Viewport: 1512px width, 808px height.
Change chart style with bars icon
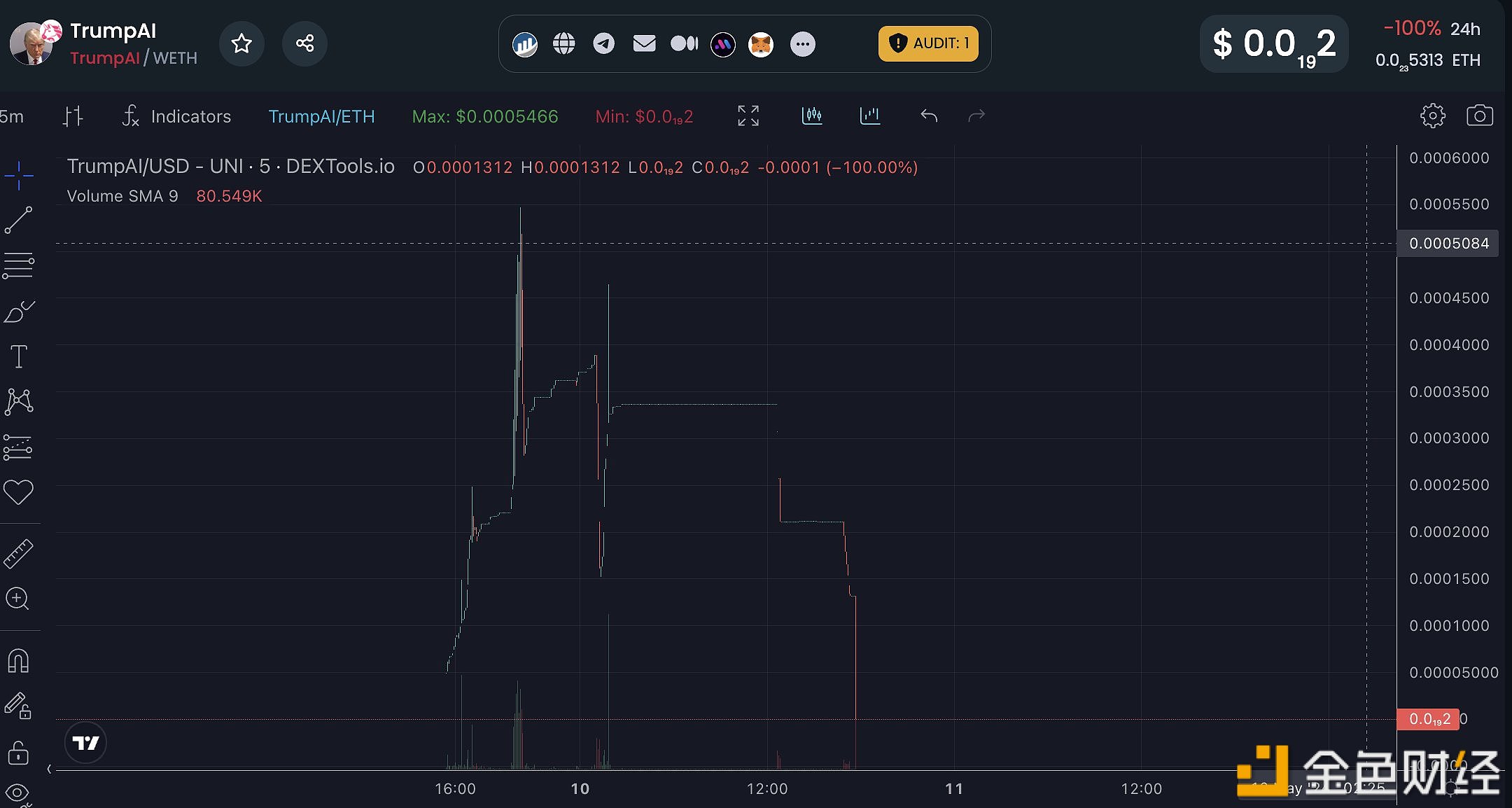pos(73,116)
